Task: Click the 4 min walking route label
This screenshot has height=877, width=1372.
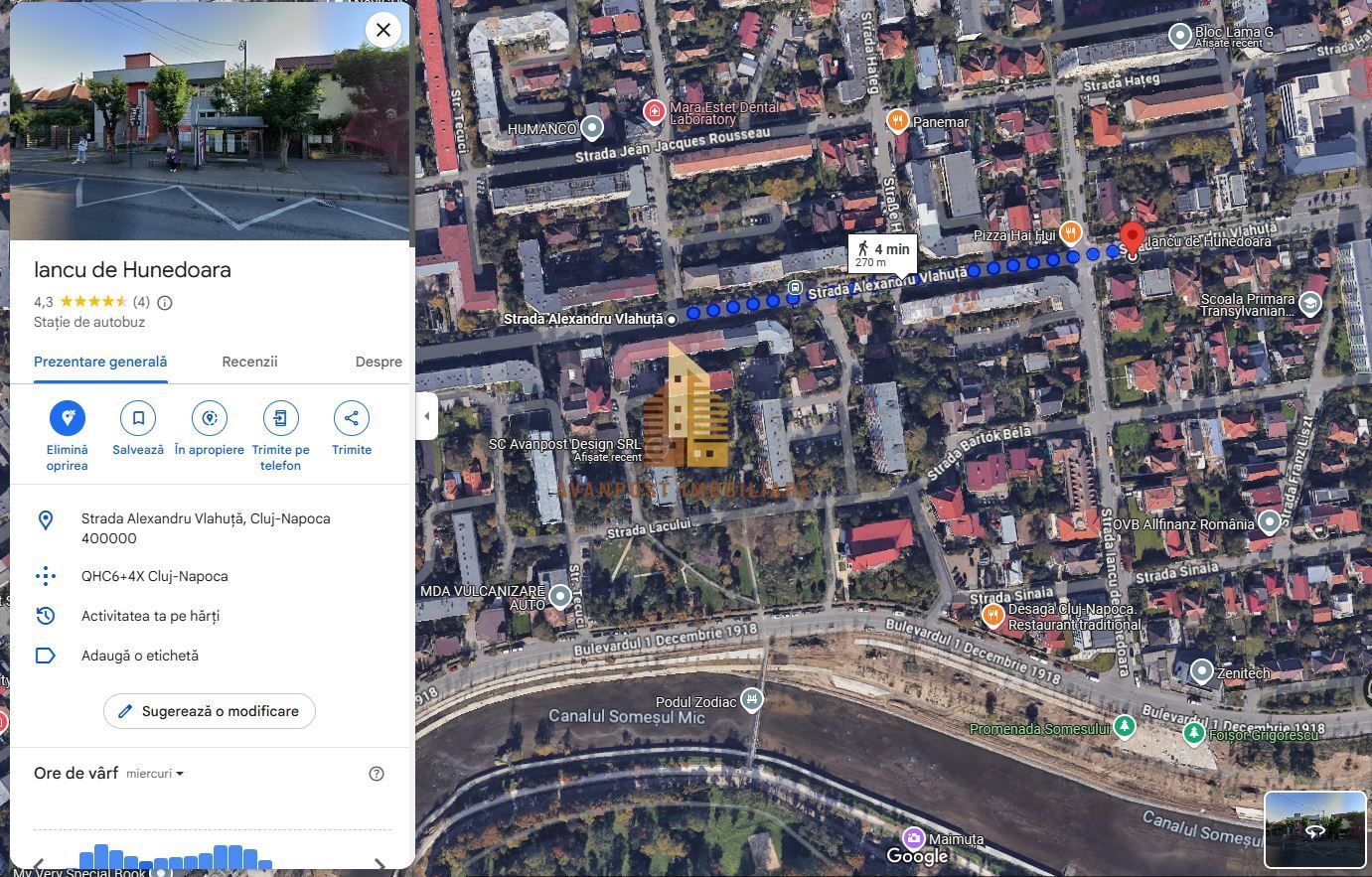Action: [x=882, y=254]
